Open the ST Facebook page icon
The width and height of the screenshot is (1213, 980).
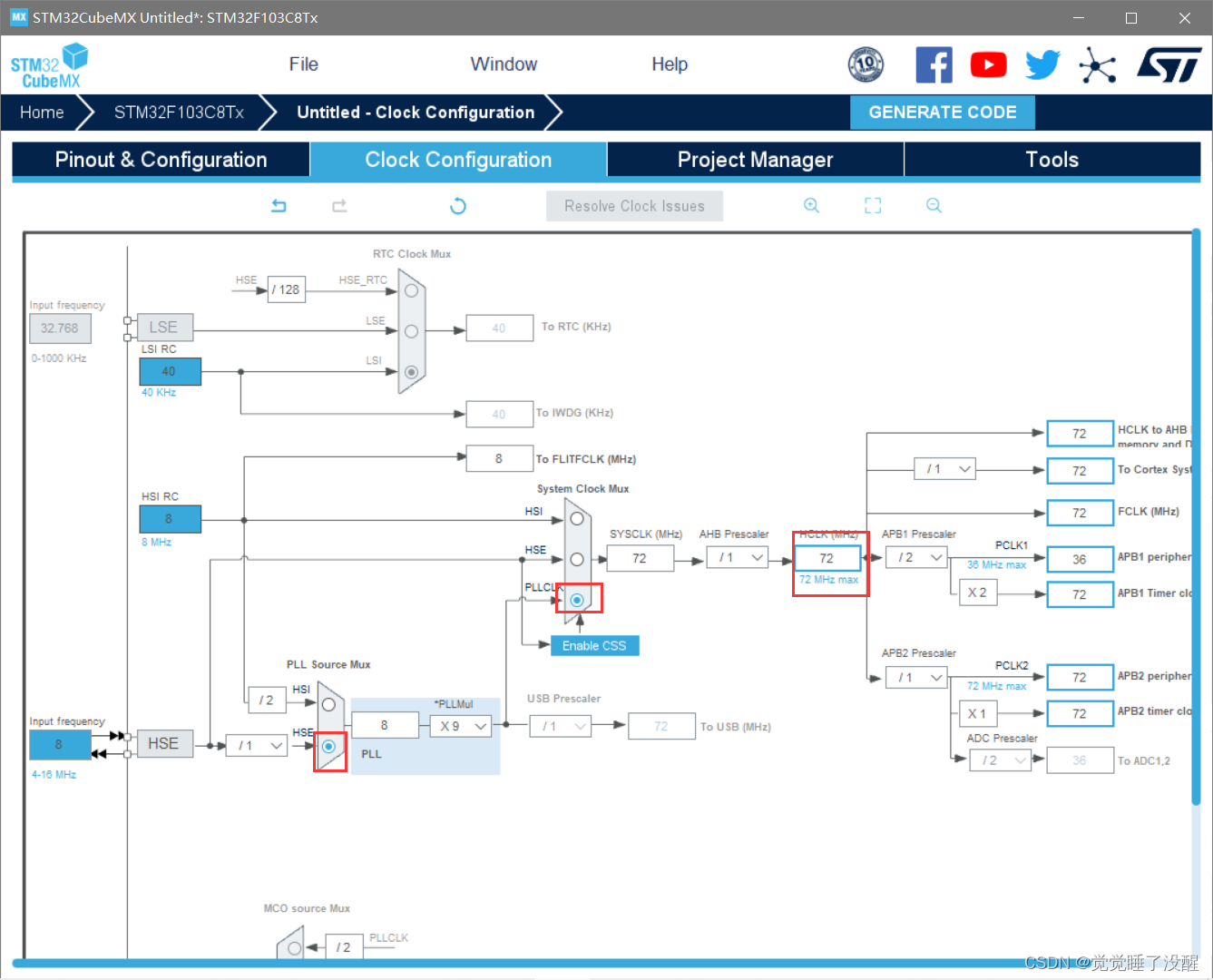(x=934, y=65)
